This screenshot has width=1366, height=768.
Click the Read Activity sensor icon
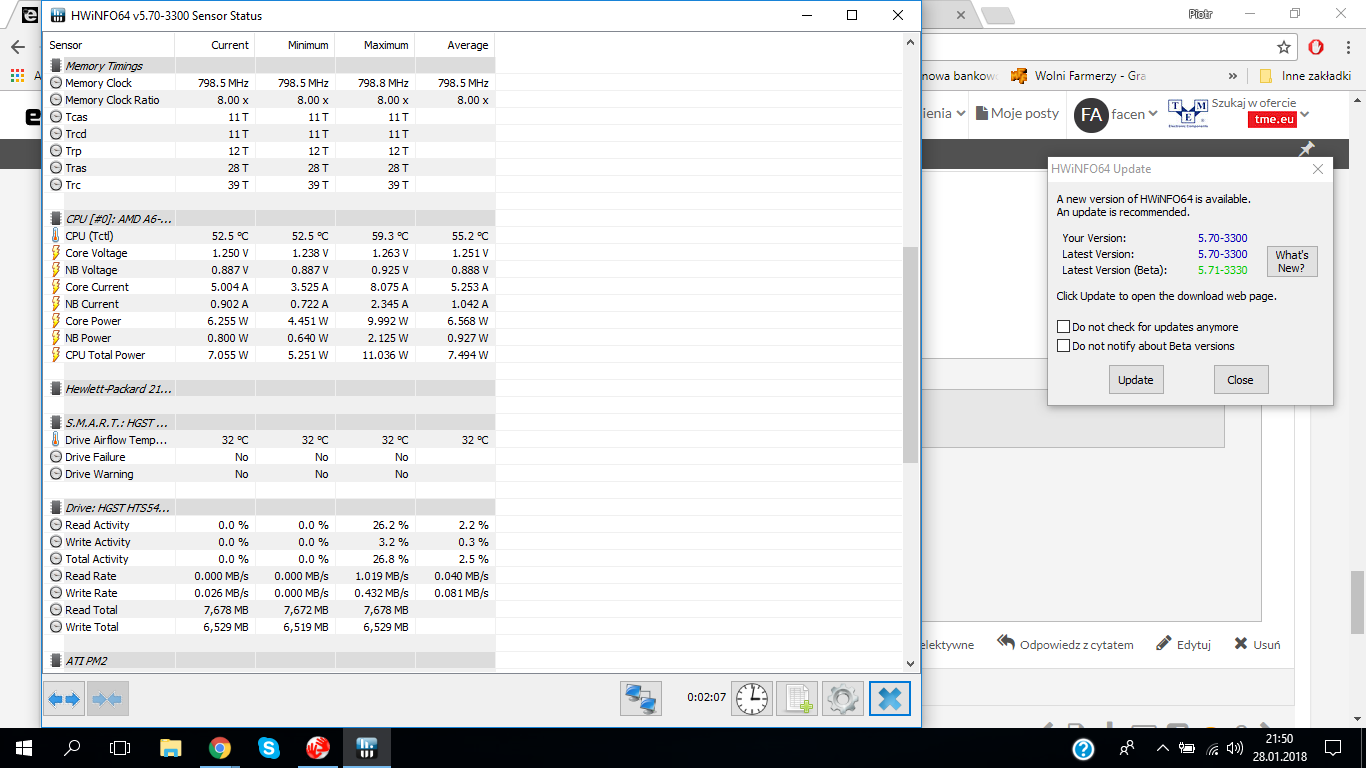pos(56,525)
